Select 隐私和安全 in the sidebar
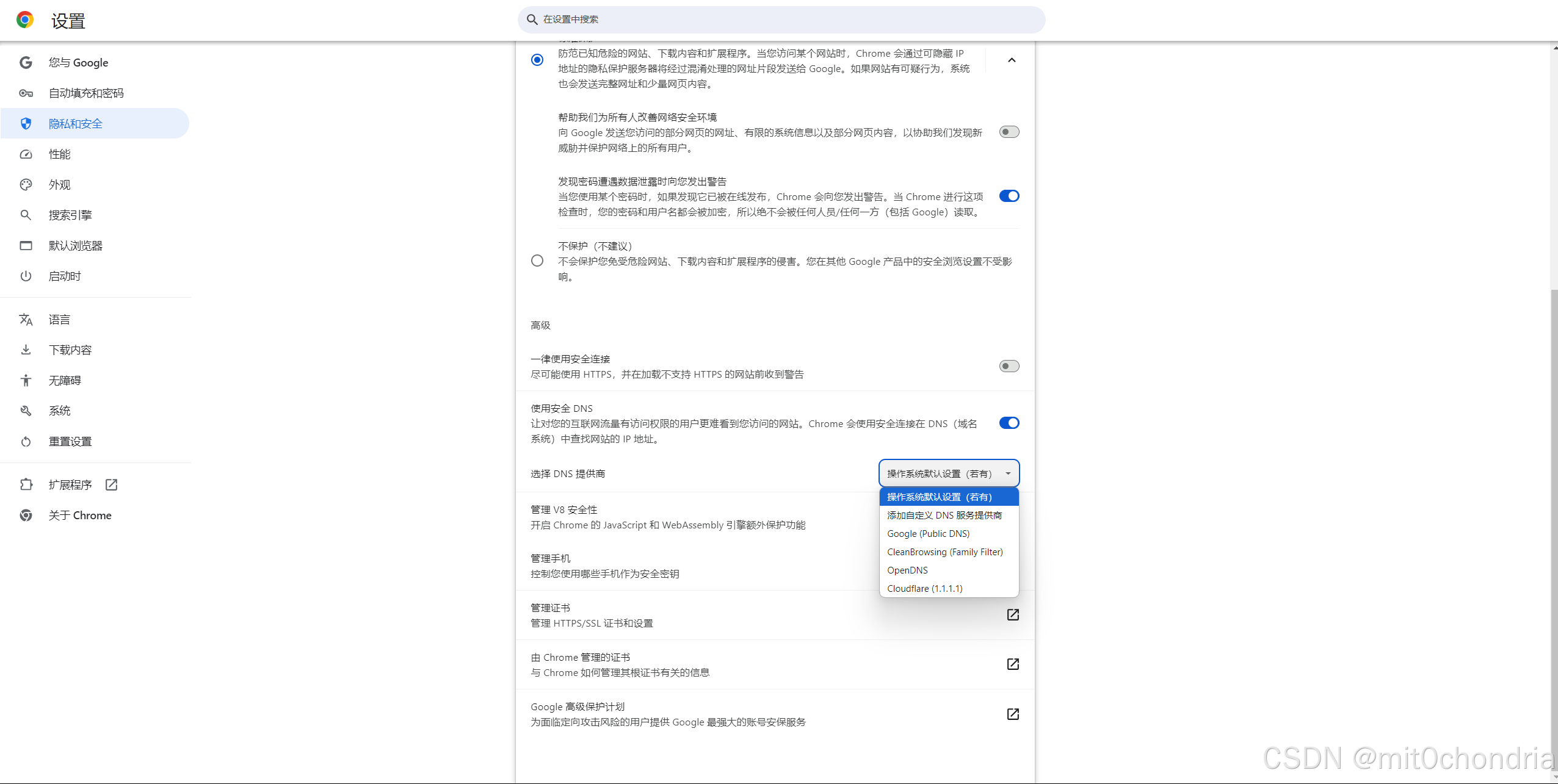The height and width of the screenshot is (784, 1558). [x=76, y=123]
